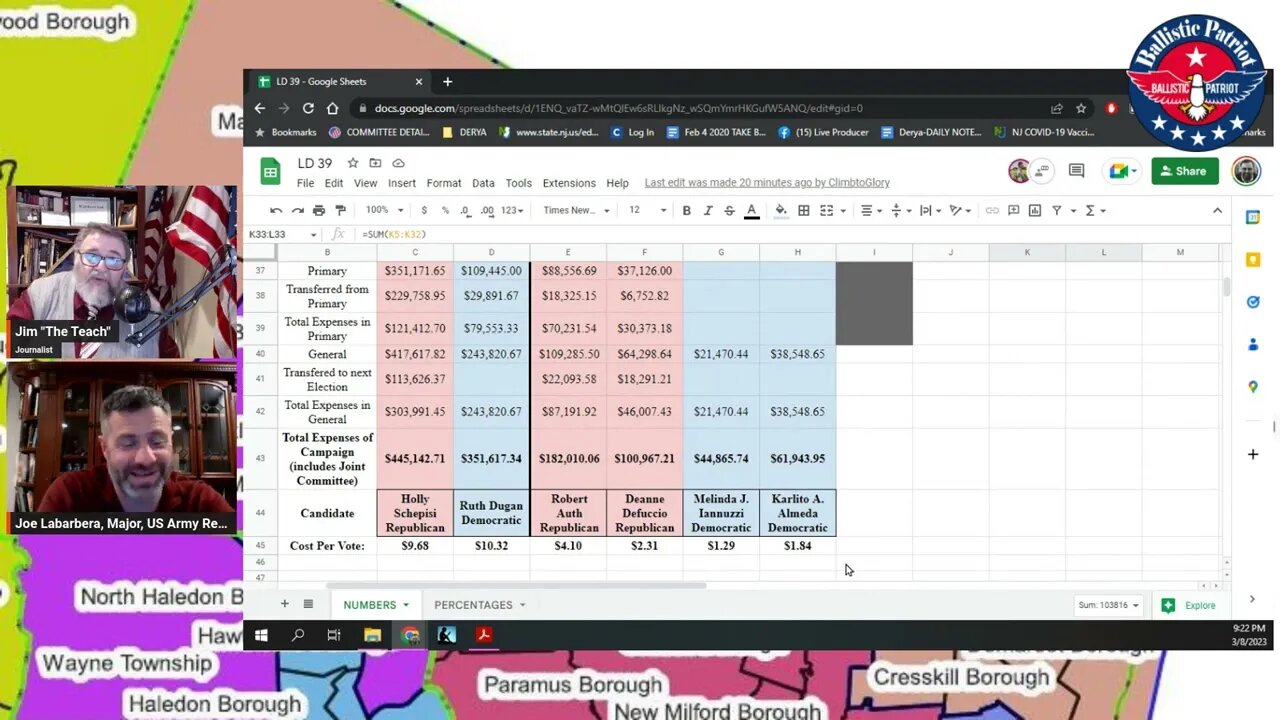Click the increase decimal places icon
The image size is (1280, 720).
[487, 210]
